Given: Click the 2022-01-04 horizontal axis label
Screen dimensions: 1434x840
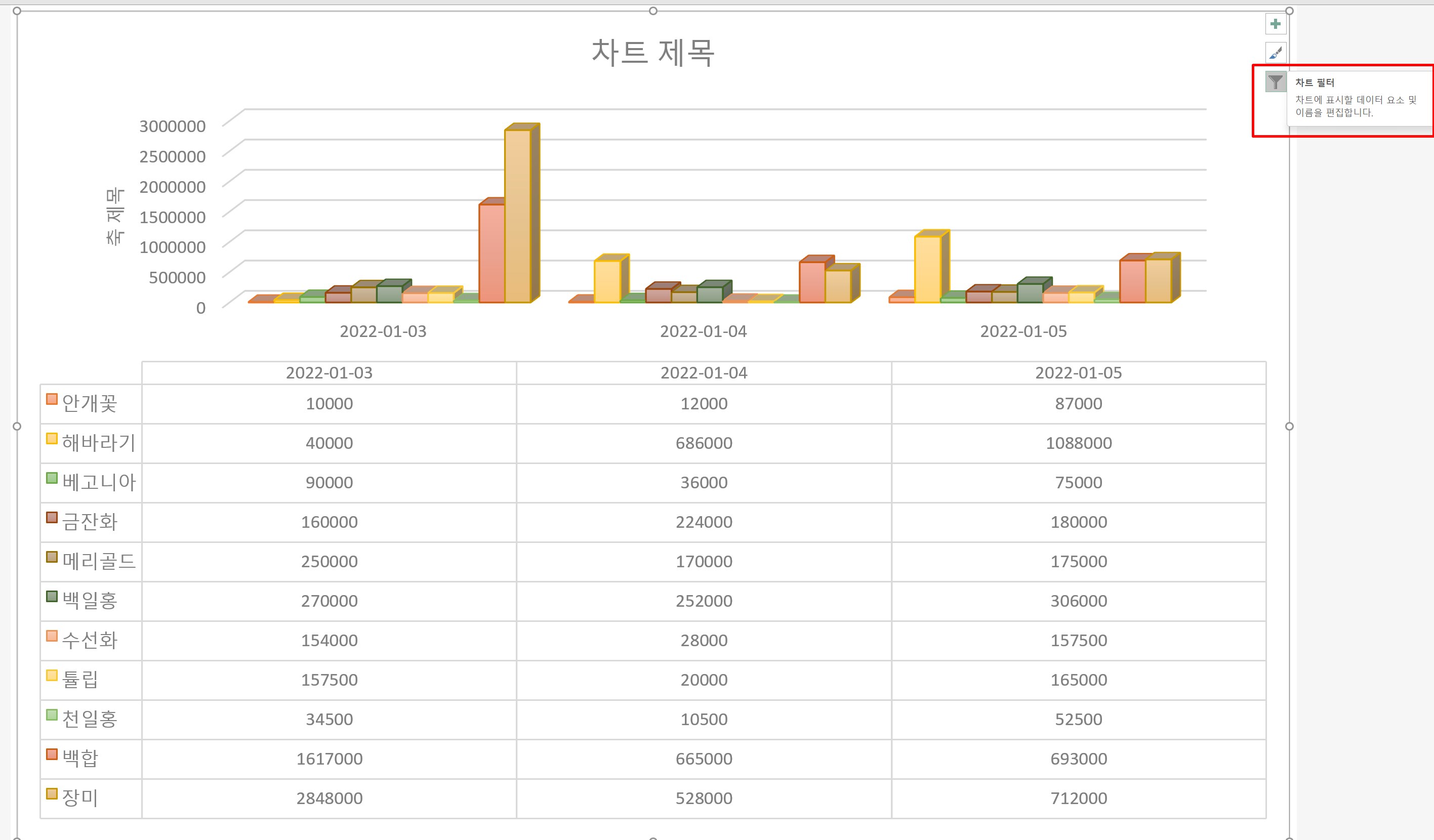Looking at the screenshot, I should 704,331.
